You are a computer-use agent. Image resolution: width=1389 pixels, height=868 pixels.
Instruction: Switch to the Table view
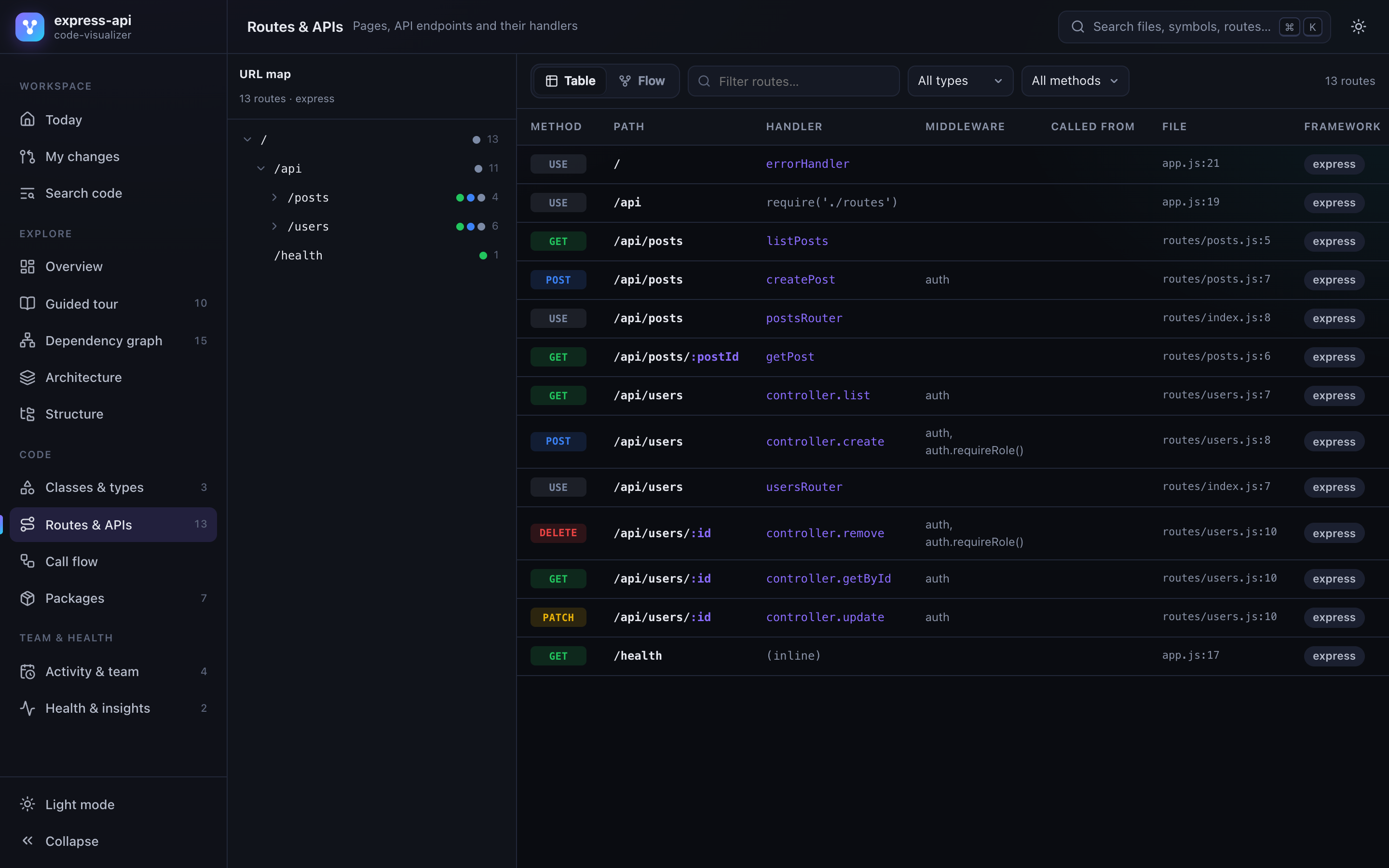point(570,81)
